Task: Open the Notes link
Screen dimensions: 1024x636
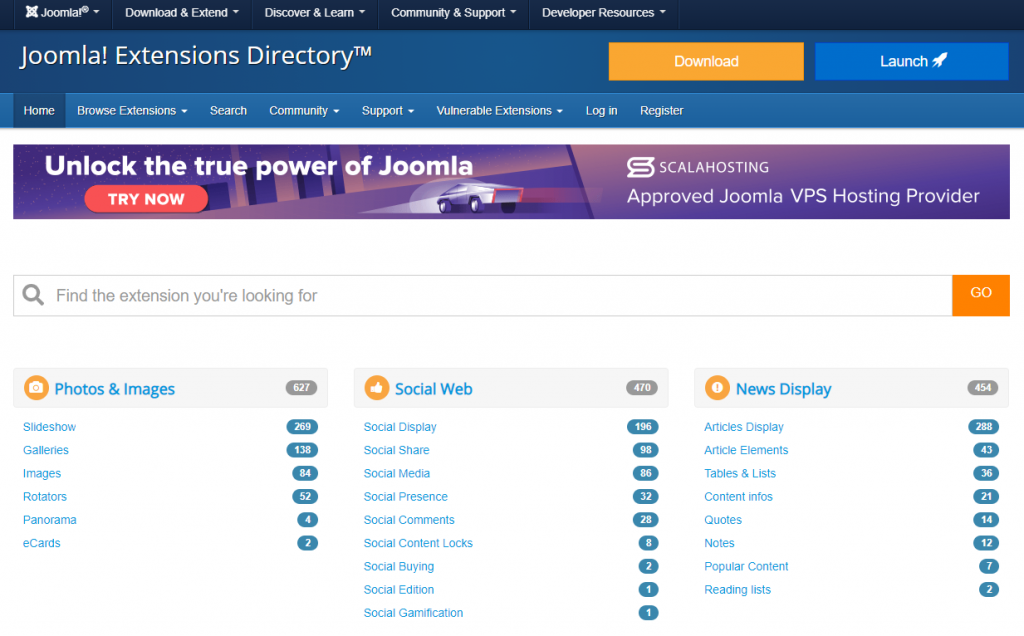Action: (719, 543)
